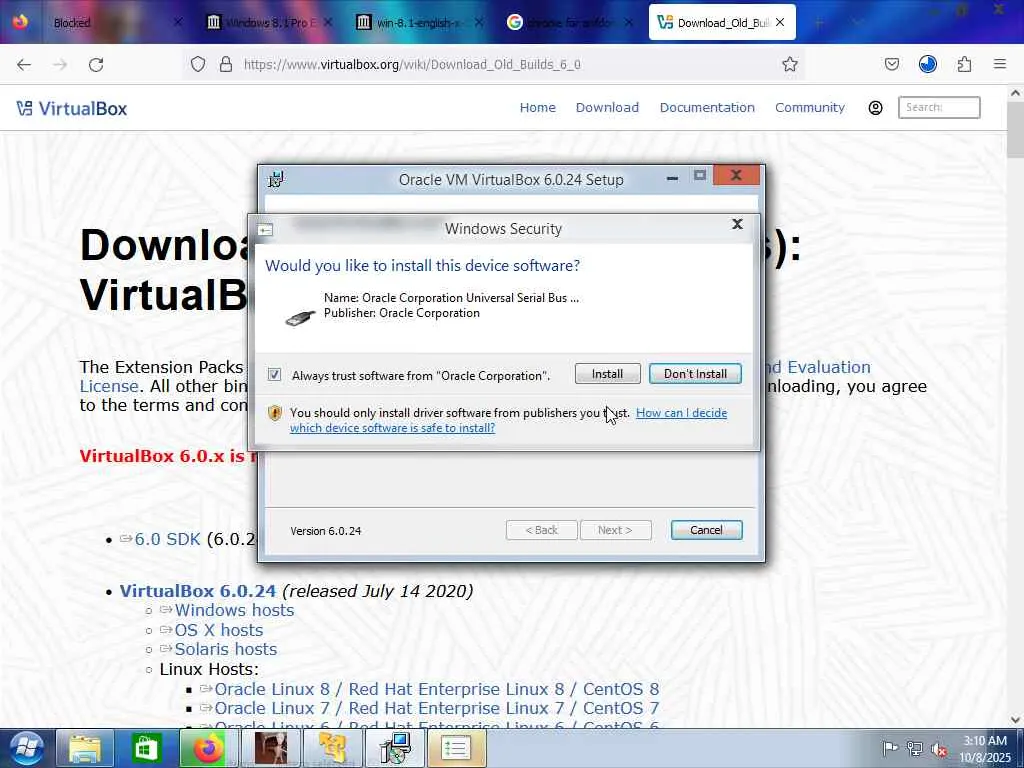Go back with the browser back arrow

point(24,64)
